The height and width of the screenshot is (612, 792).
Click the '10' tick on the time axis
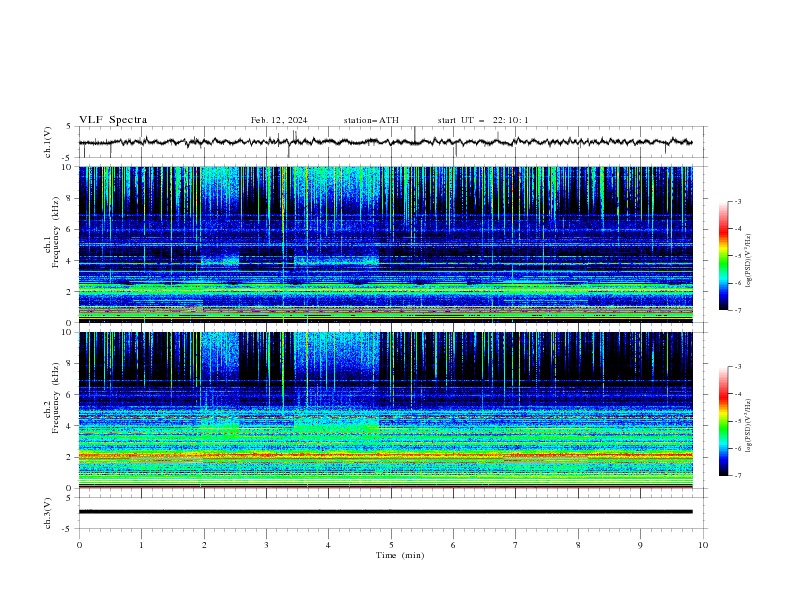pos(703,545)
